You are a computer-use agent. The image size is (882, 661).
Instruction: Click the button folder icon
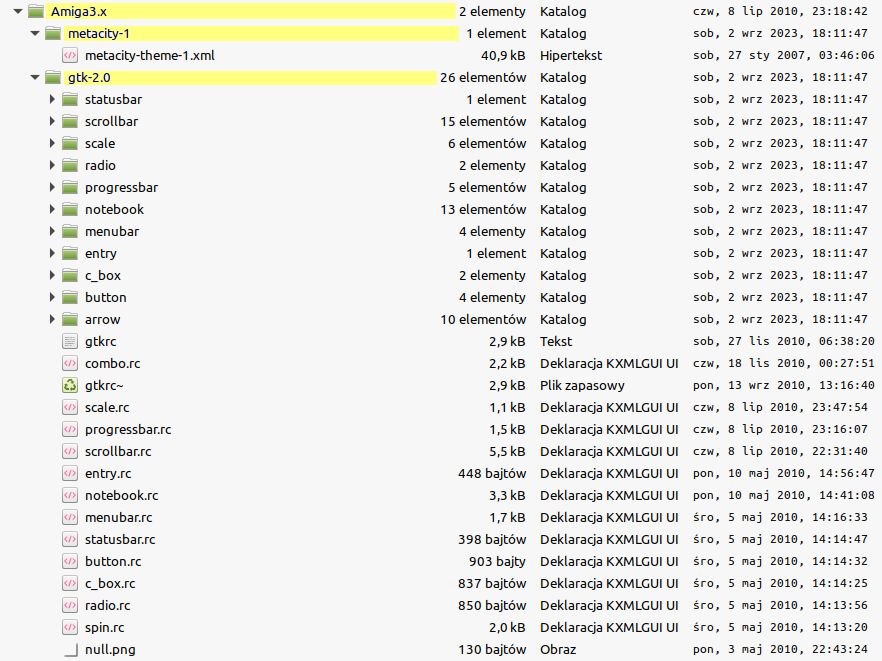click(x=70, y=297)
